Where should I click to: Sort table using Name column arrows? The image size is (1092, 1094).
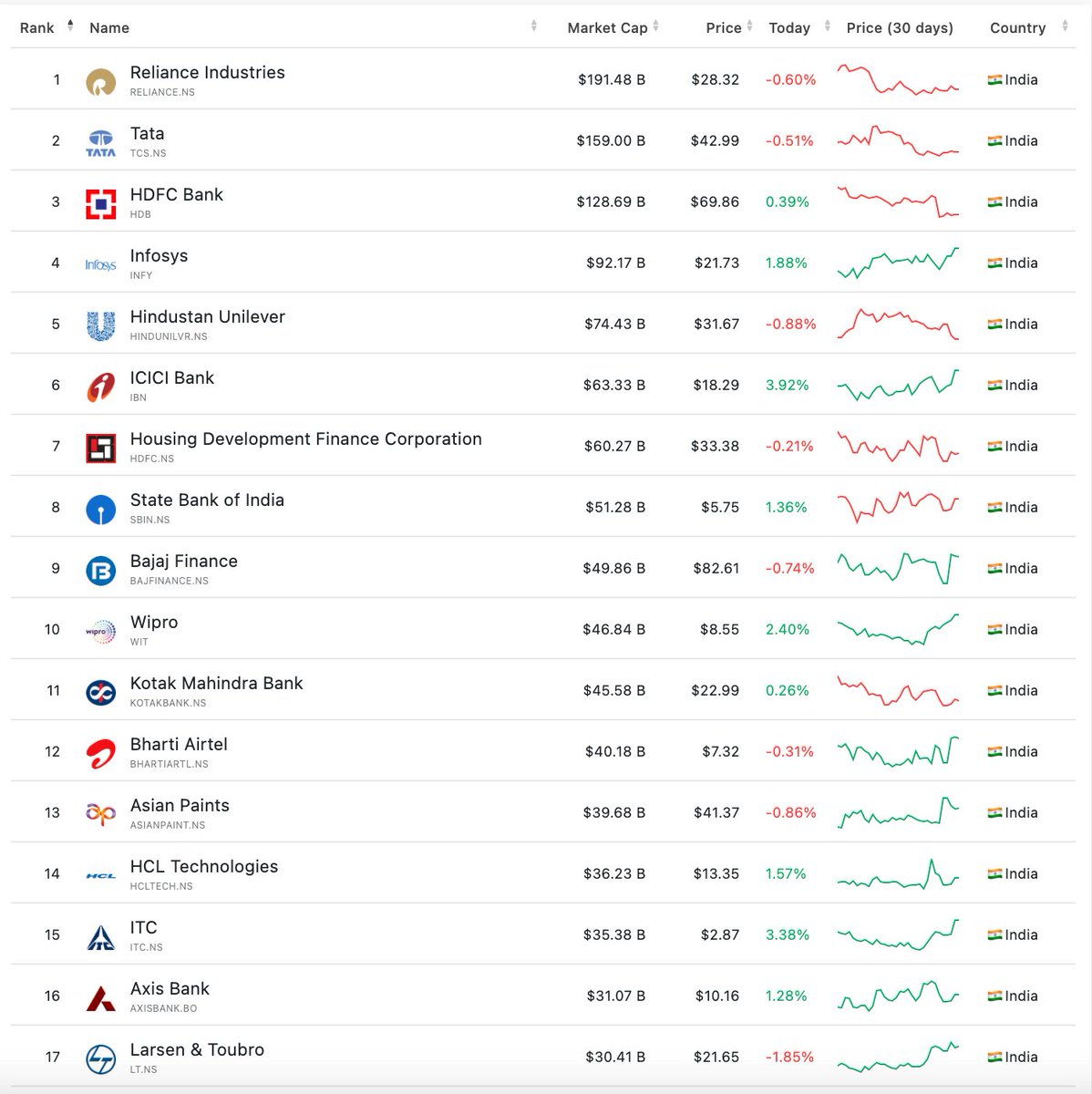click(x=534, y=26)
